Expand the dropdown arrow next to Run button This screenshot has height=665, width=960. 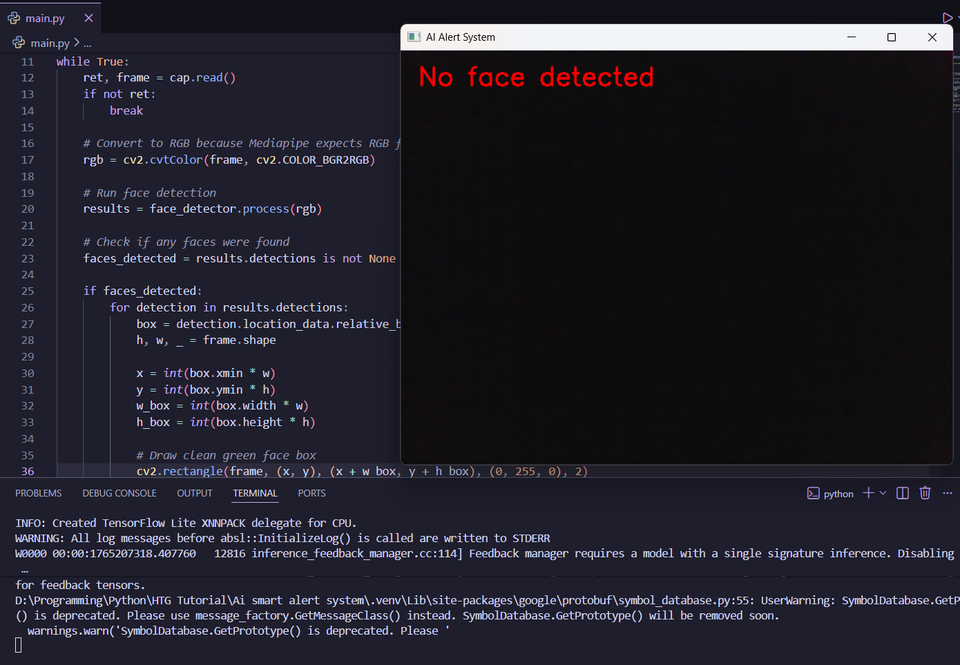click(x=956, y=17)
